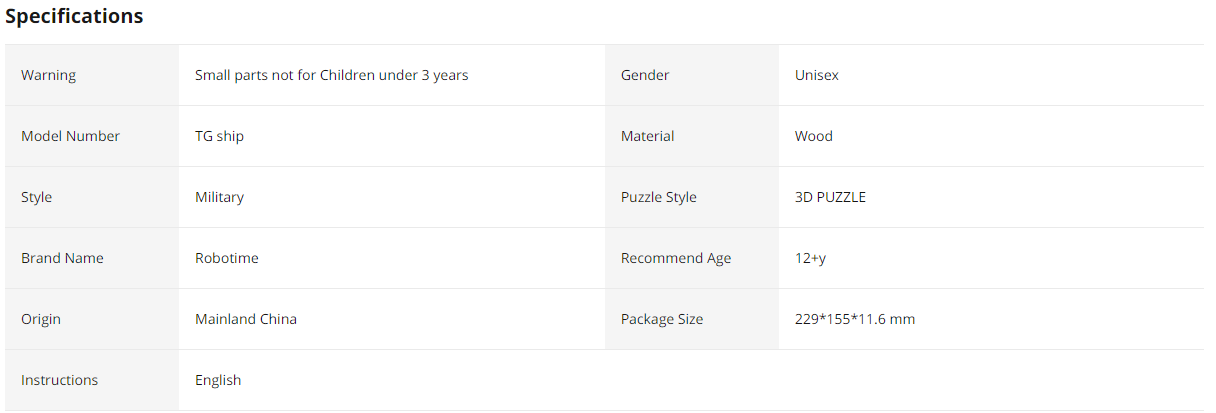Click the 12+y age value
This screenshot has width=1216, height=413.
(x=811, y=258)
